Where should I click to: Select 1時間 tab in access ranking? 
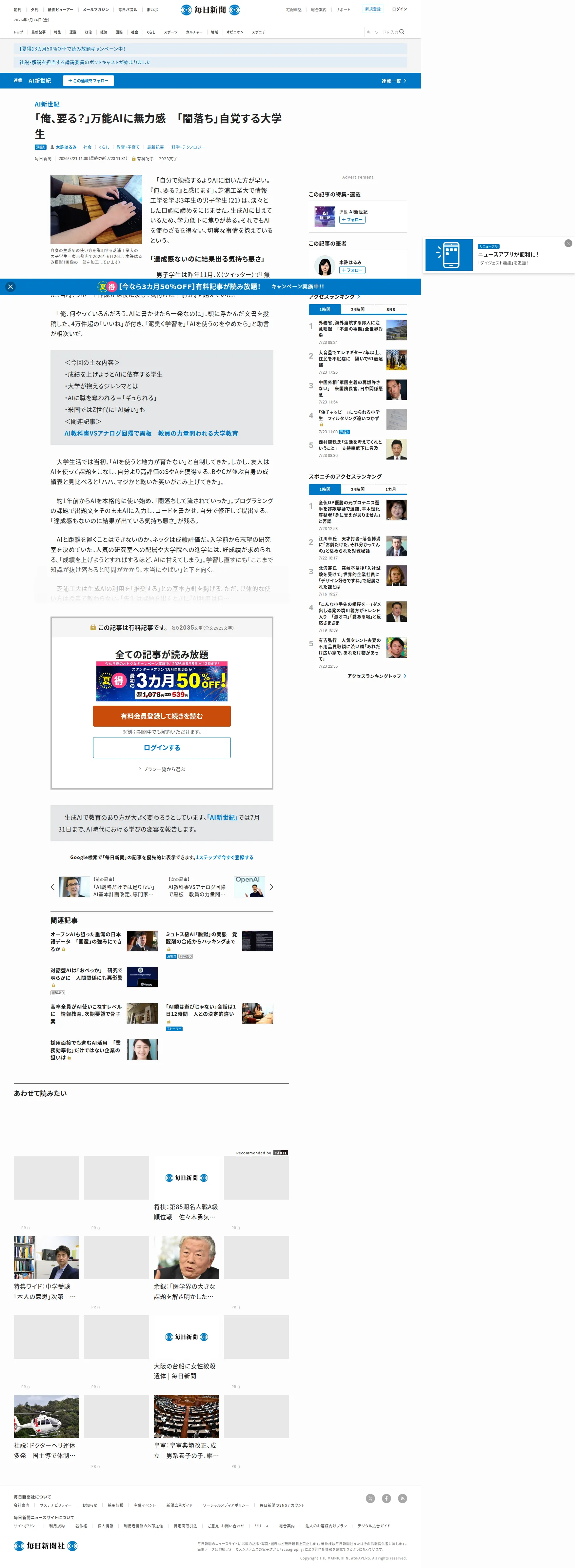(325, 309)
